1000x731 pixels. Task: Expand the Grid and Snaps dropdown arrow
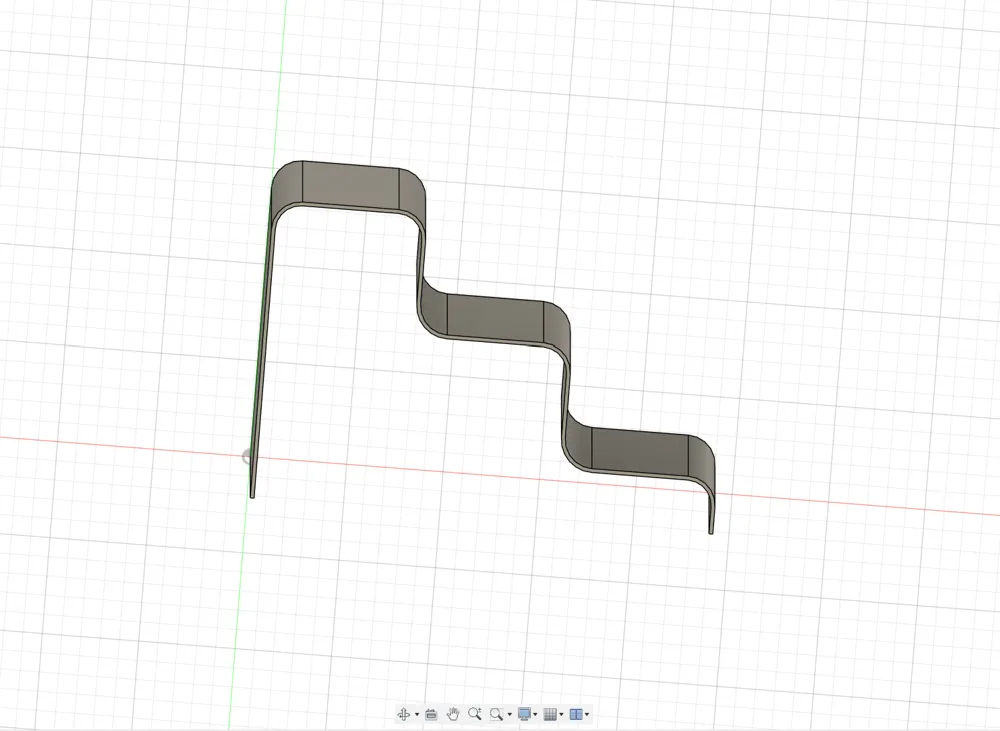click(561, 714)
